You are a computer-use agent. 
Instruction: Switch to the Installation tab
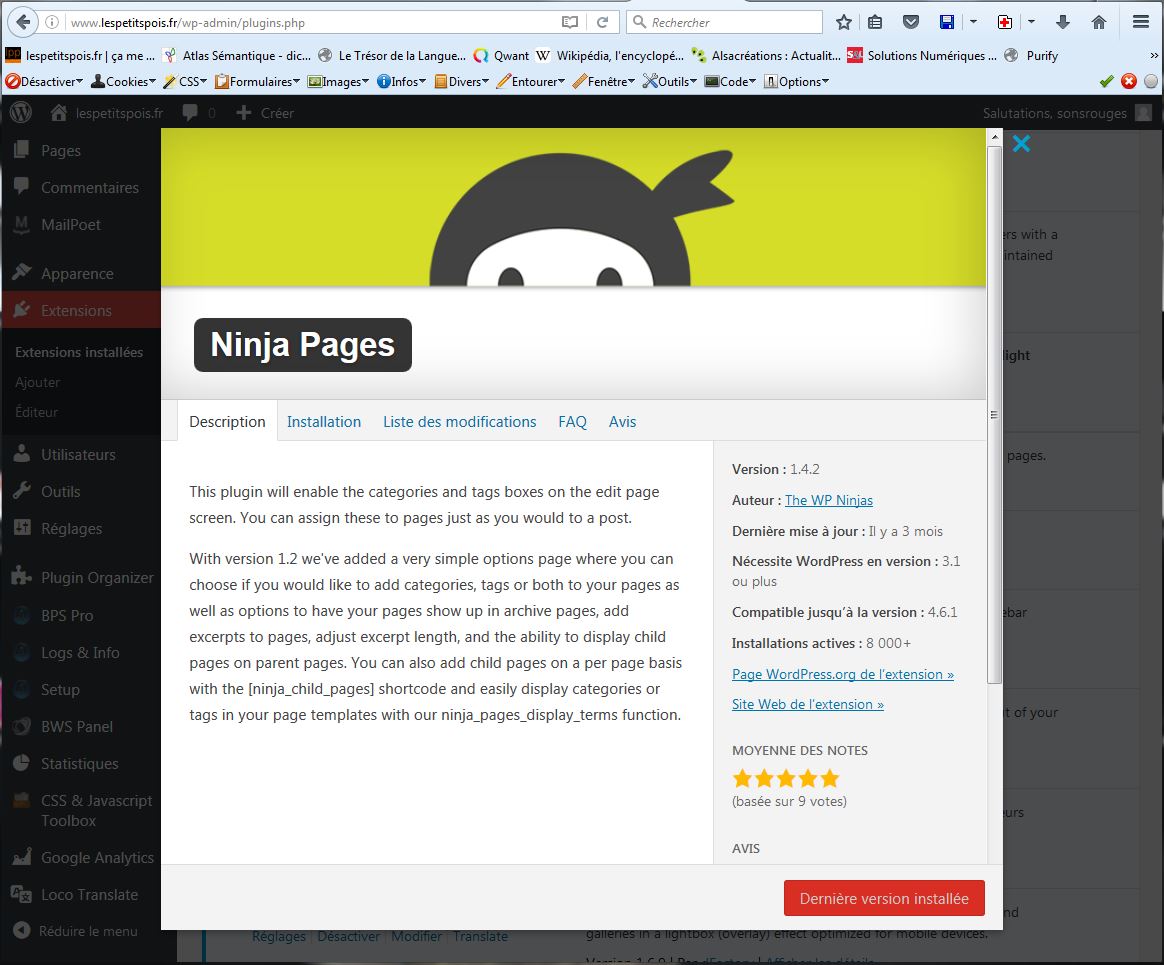[x=324, y=422]
